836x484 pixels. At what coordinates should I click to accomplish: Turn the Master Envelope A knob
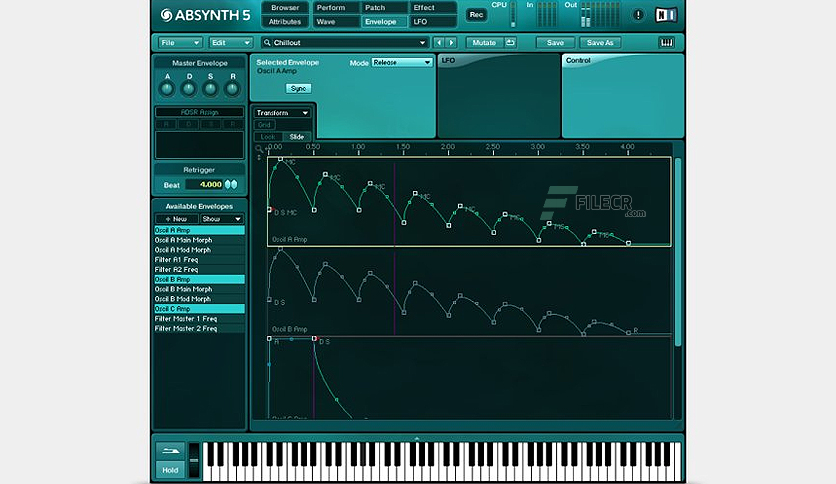[167, 89]
